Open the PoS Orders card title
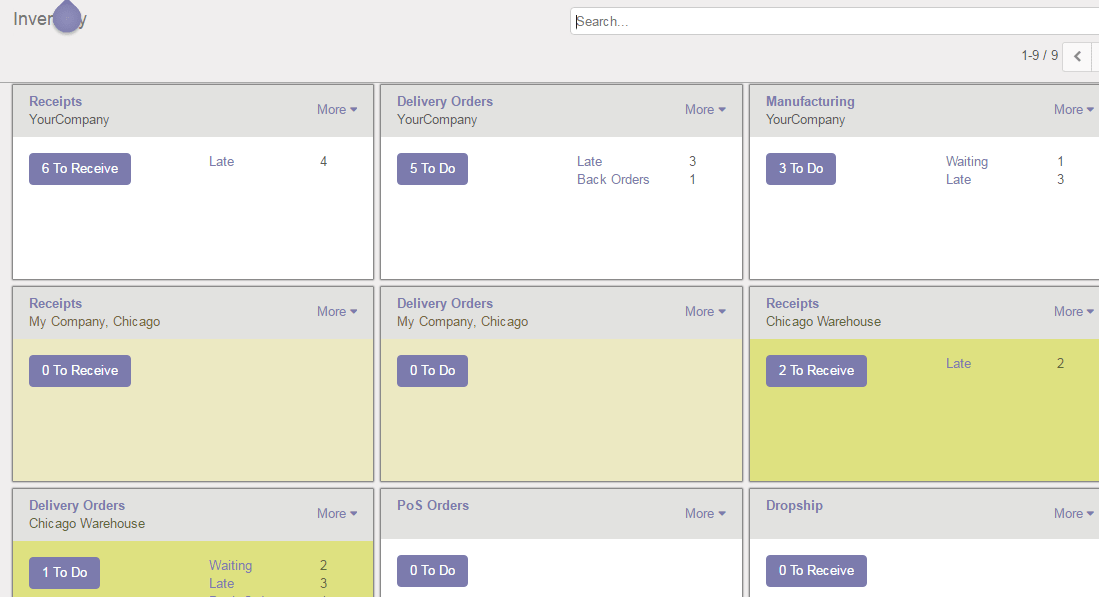This screenshot has width=1099, height=597. coord(433,505)
